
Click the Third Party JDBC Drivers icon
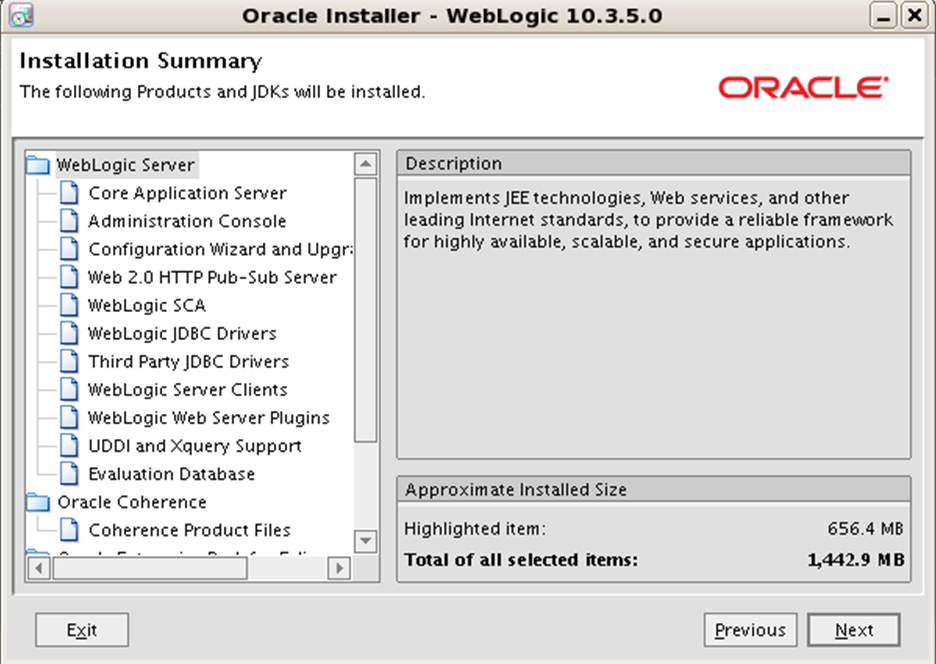[69, 361]
